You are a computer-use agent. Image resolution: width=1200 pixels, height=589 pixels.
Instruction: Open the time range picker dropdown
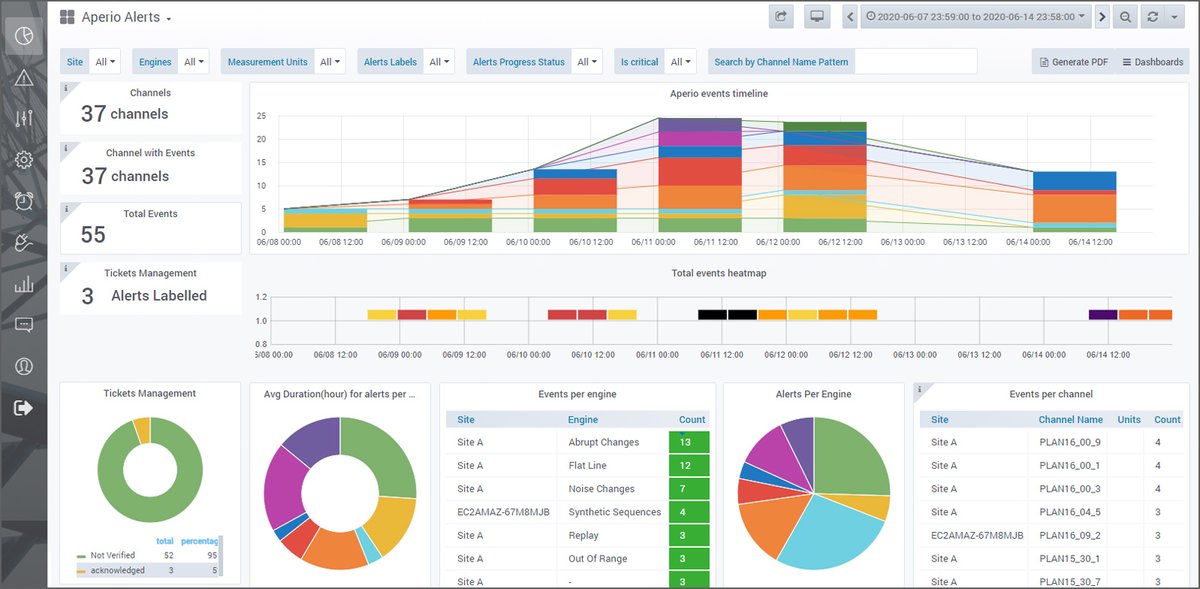pos(974,17)
